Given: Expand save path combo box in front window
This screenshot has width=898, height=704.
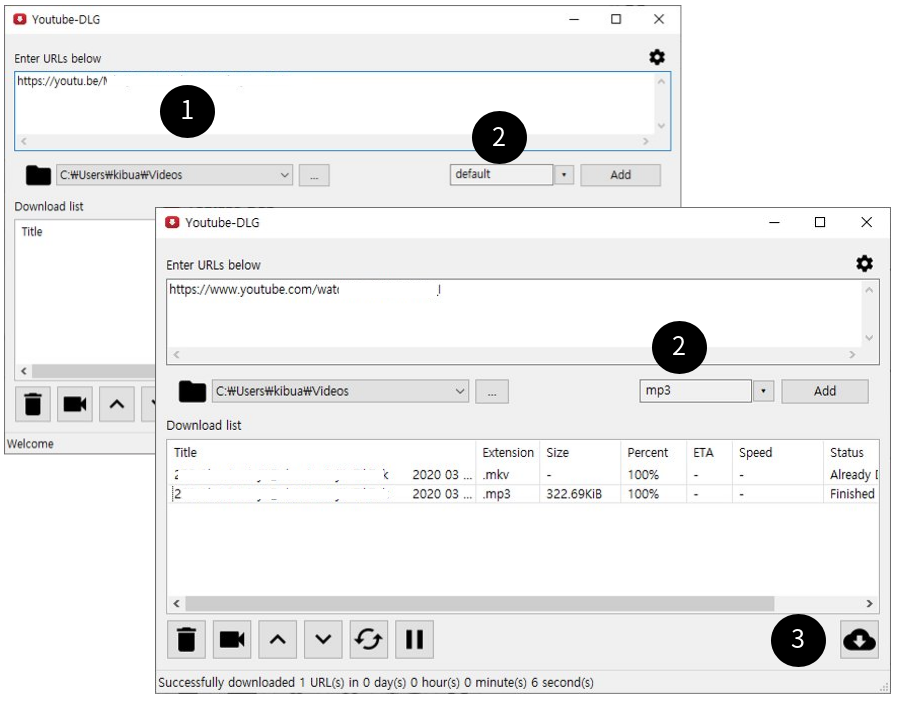Looking at the screenshot, I should click(x=340, y=391).
